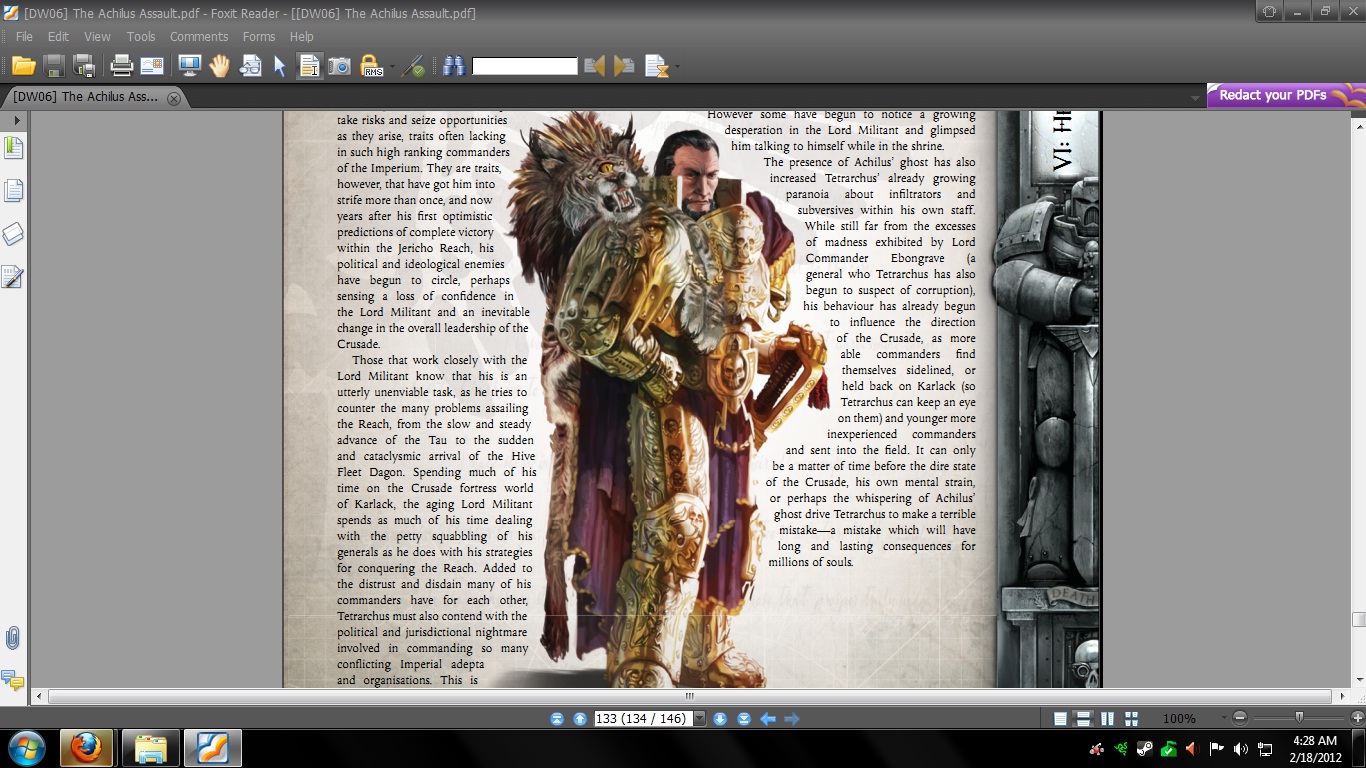Viewport: 1366px width, 768px height.
Task: Go to last page button
Action: pos(744,719)
